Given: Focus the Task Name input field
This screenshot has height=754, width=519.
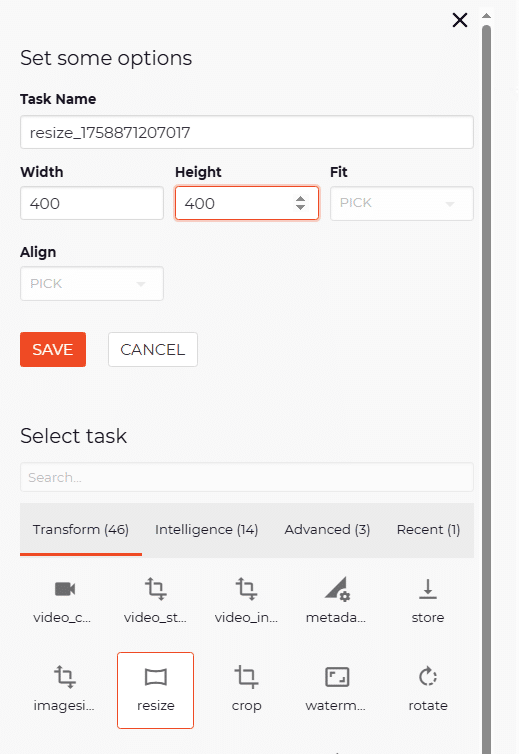Looking at the screenshot, I should tap(247, 132).
